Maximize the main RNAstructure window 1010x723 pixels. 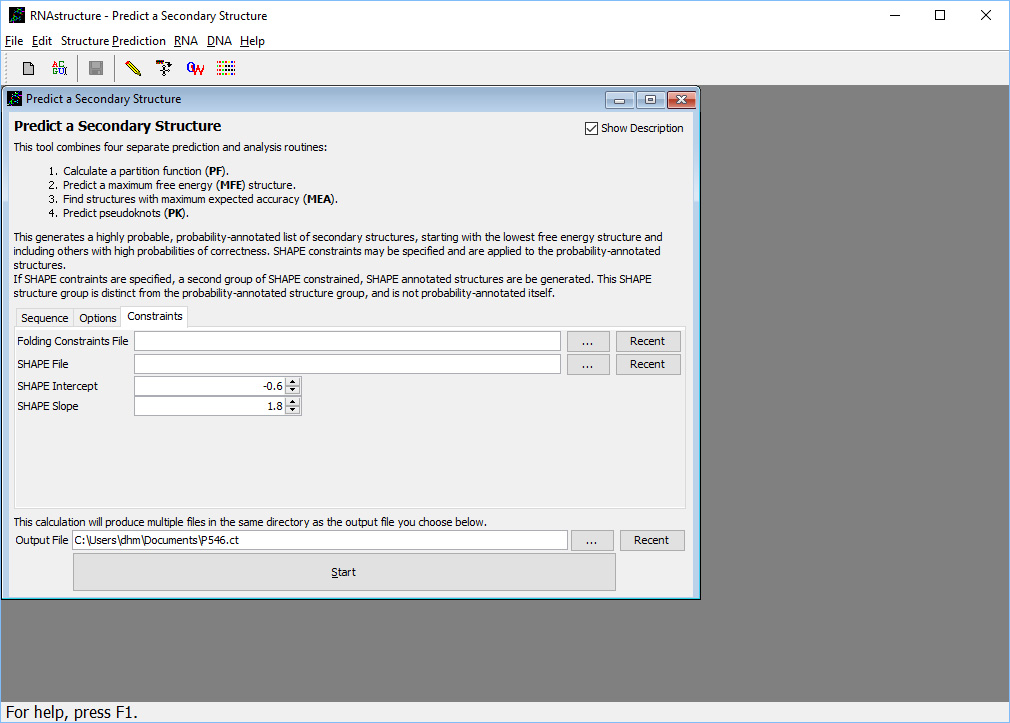pos(940,15)
